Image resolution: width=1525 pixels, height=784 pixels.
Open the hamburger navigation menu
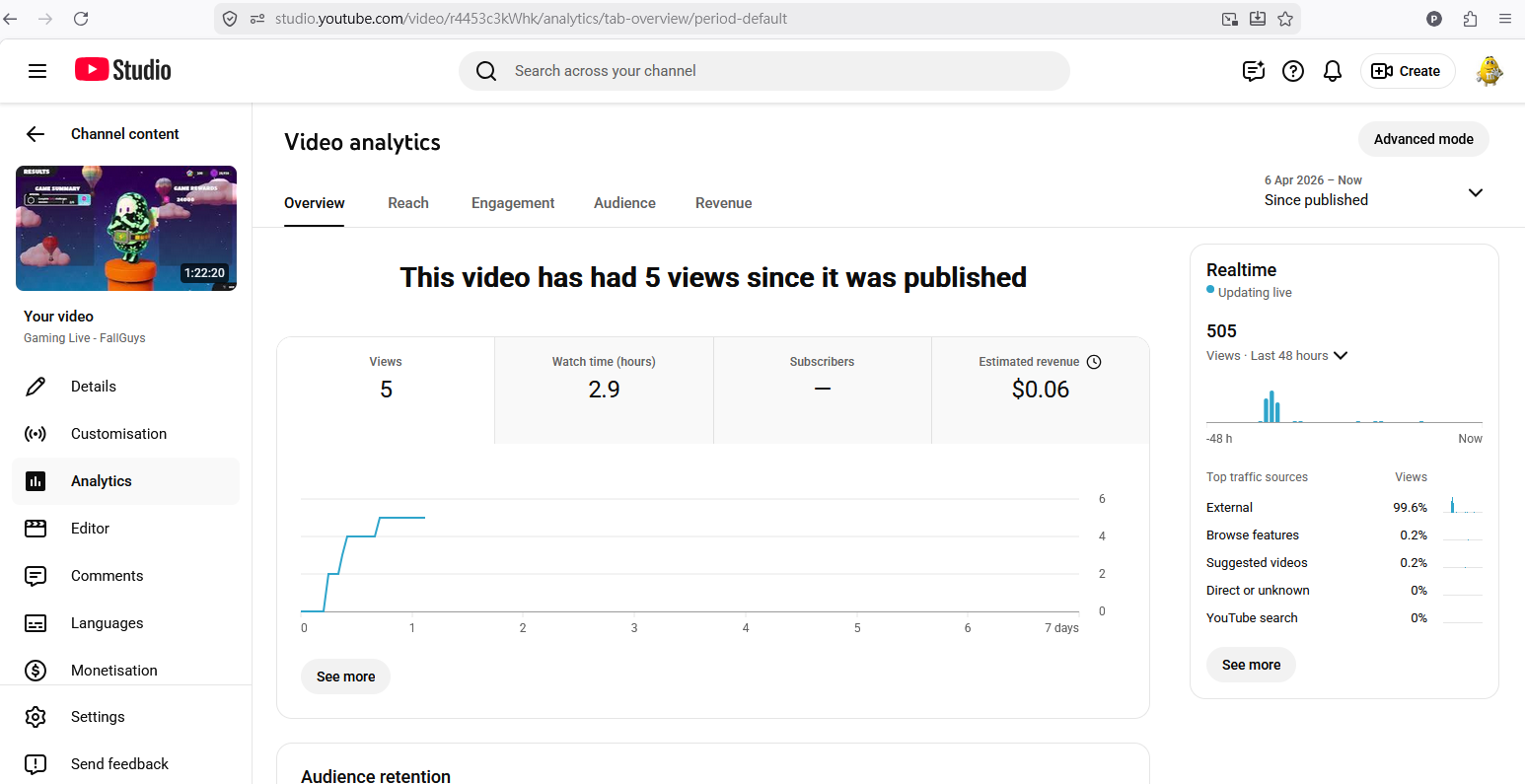[x=37, y=71]
